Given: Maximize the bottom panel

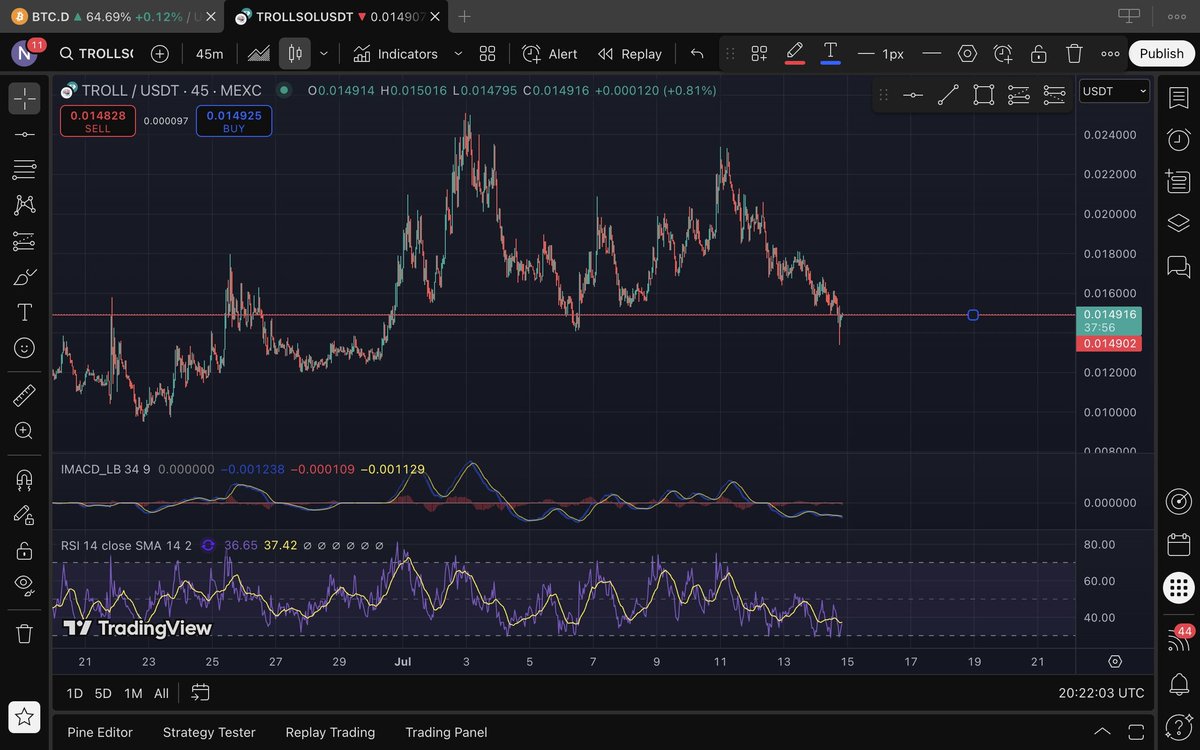Looking at the screenshot, I should pos(1135,731).
